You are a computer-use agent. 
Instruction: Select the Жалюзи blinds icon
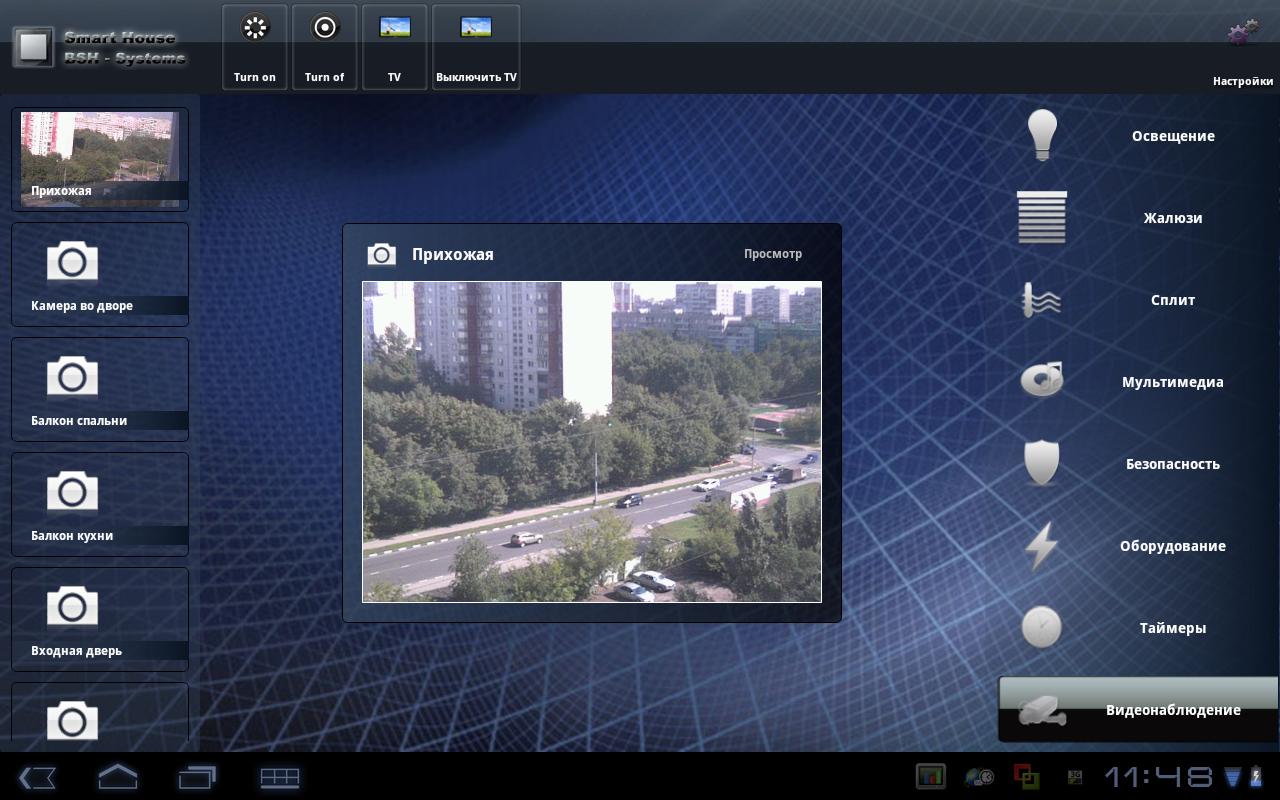pos(1042,217)
